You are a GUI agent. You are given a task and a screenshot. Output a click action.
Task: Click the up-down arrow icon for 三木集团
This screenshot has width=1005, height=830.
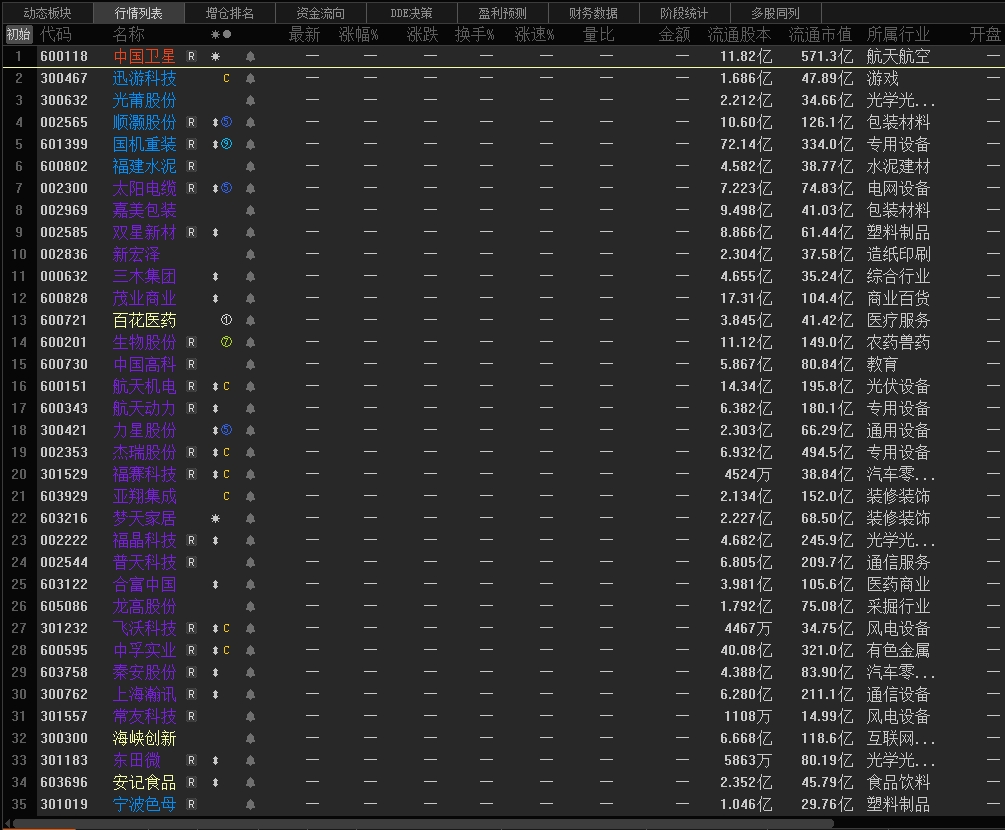215,276
